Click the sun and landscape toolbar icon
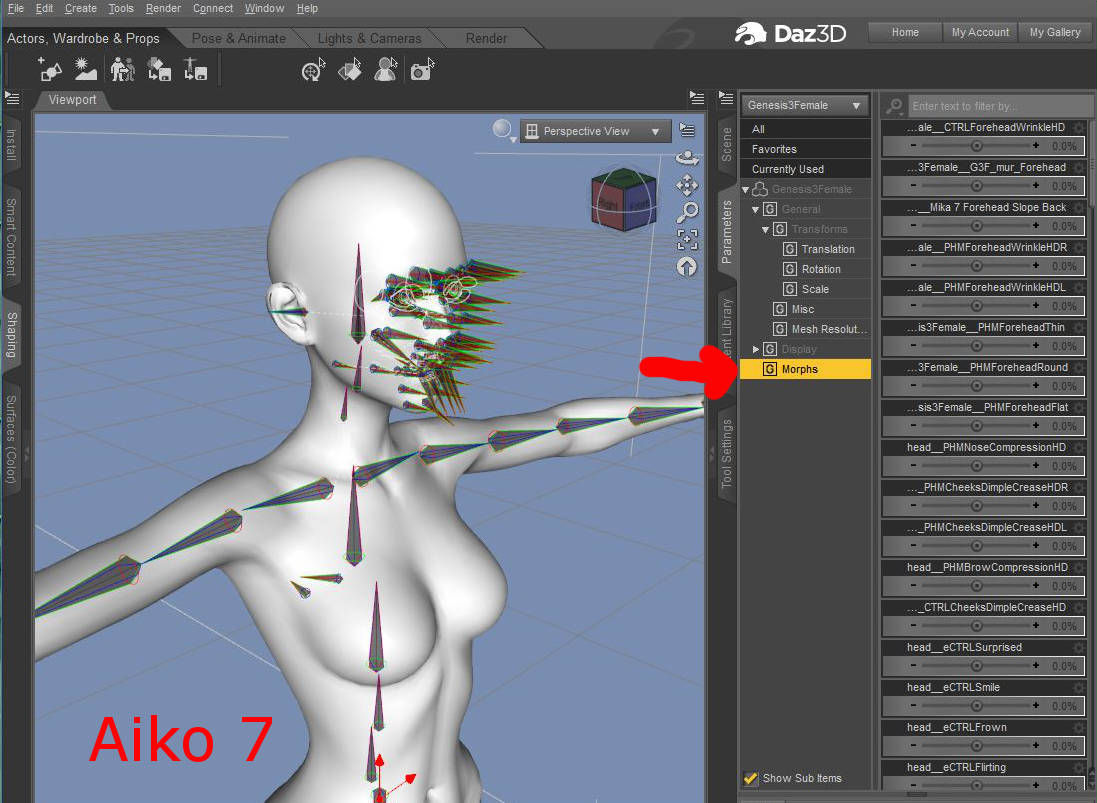 click(x=85, y=69)
